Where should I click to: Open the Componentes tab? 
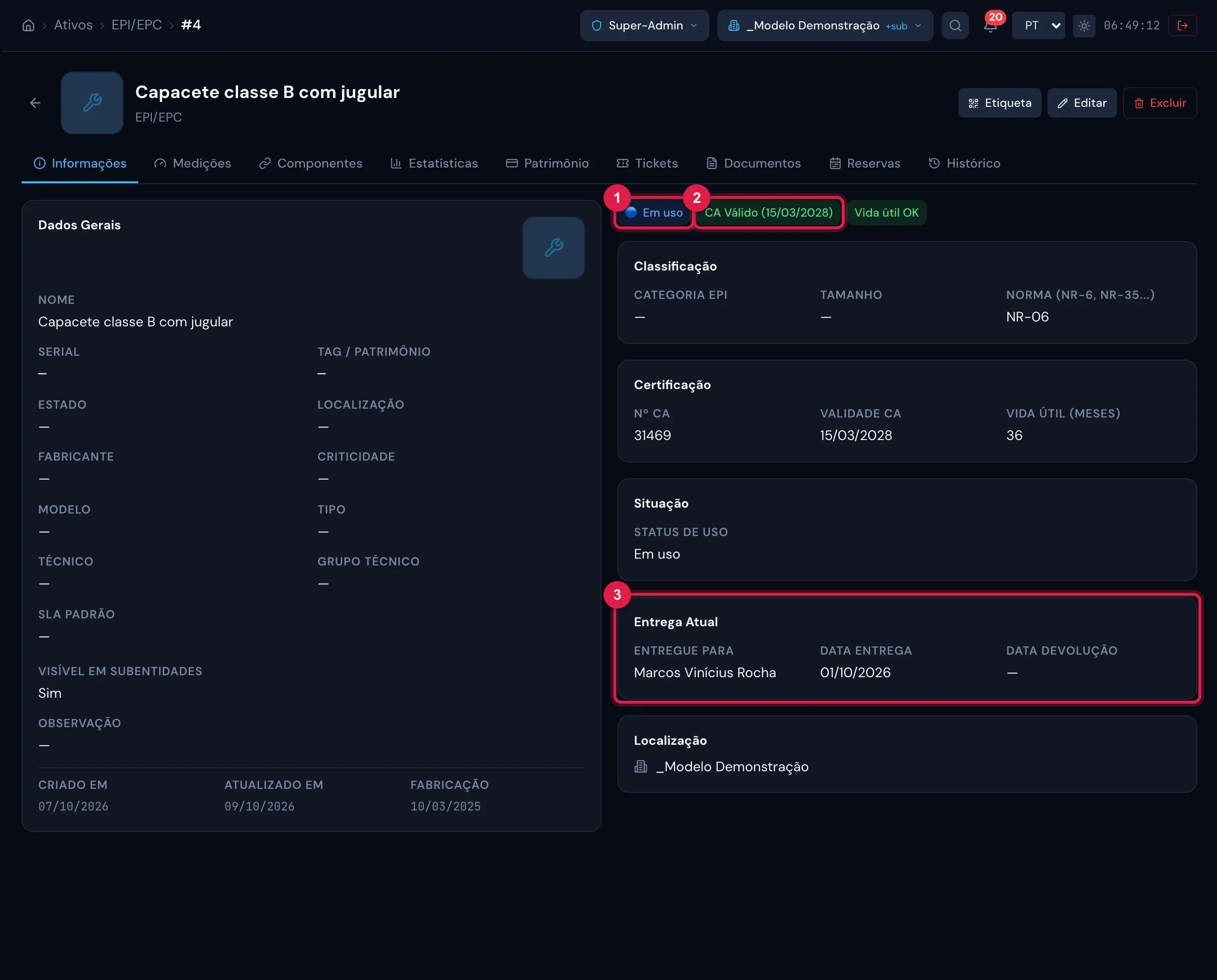pos(311,163)
